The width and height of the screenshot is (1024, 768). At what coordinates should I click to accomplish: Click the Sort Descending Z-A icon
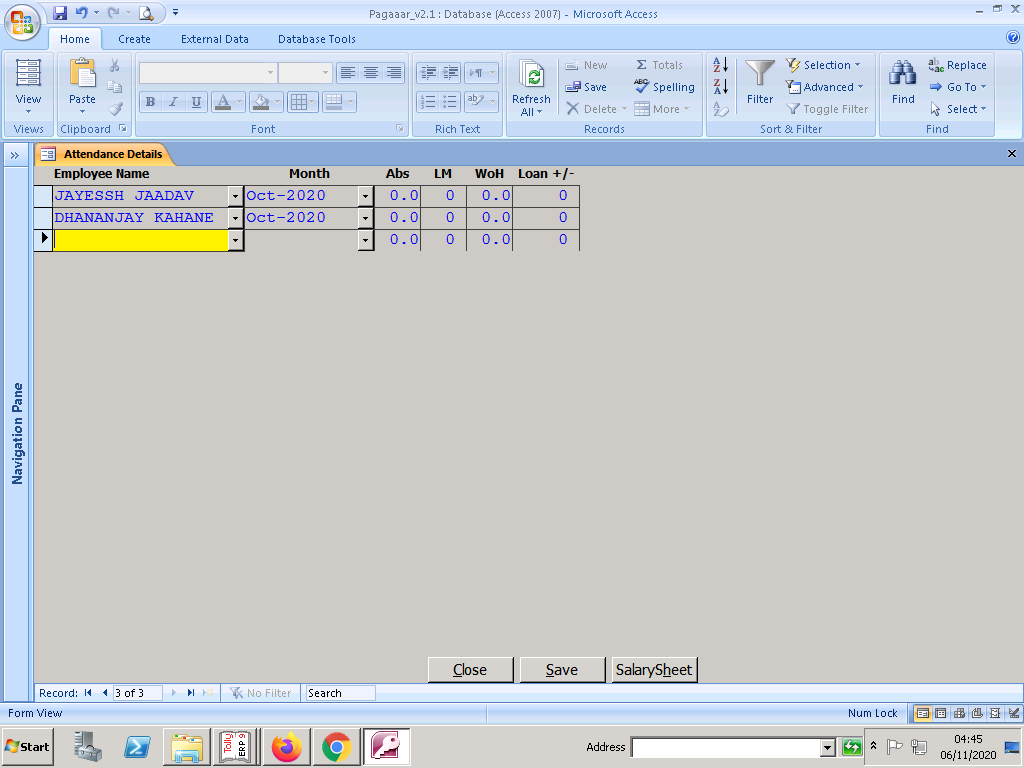(x=720, y=86)
